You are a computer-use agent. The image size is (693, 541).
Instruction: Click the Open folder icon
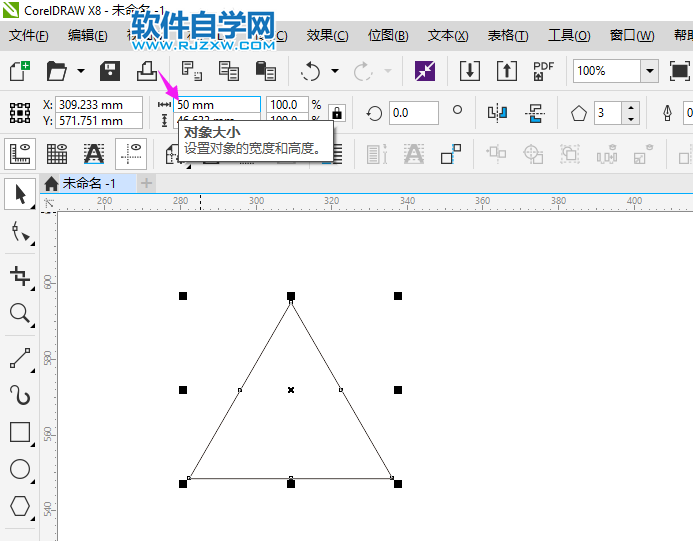point(57,71)
